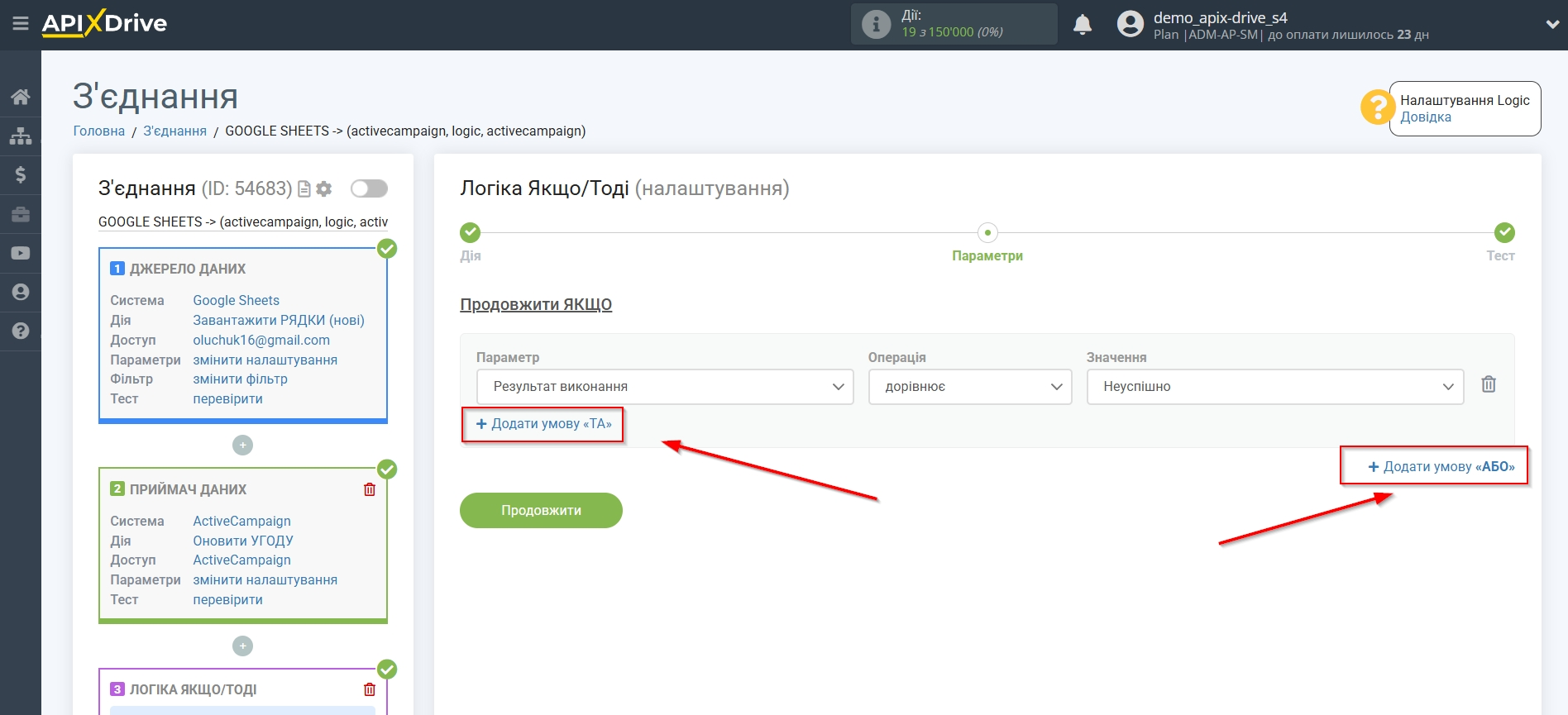Click the yellow help question icon
Viewport: 1568px width, 715px height.
[x=1377, y=107]
